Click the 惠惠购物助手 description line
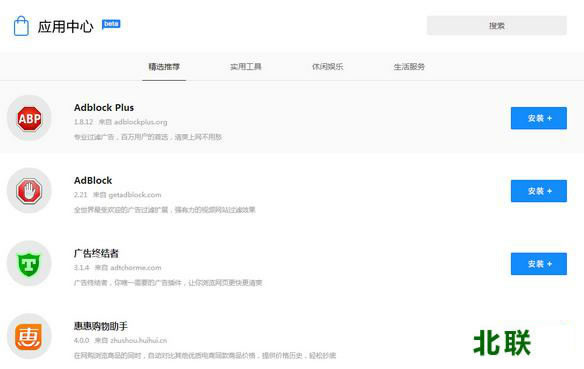 [205, 356]
